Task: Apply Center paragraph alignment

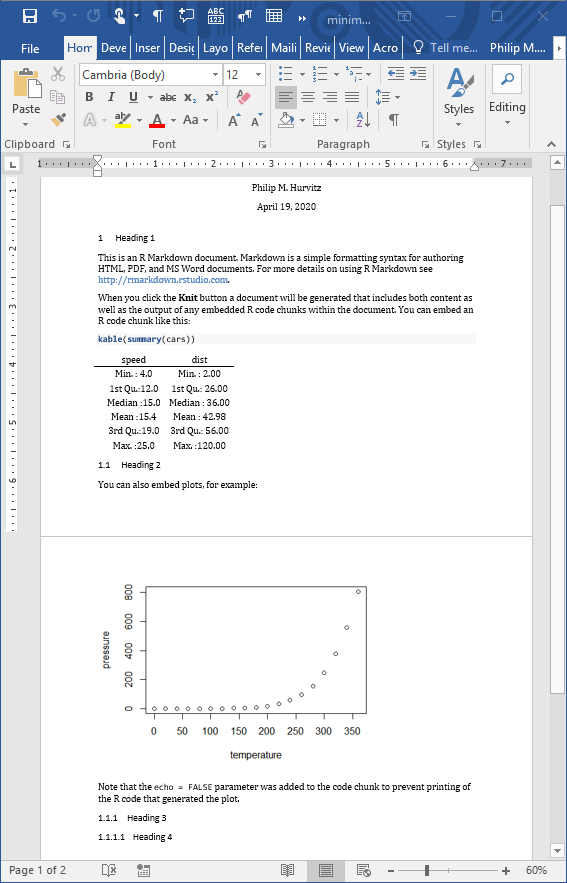Action: click(x=308, y=97)
